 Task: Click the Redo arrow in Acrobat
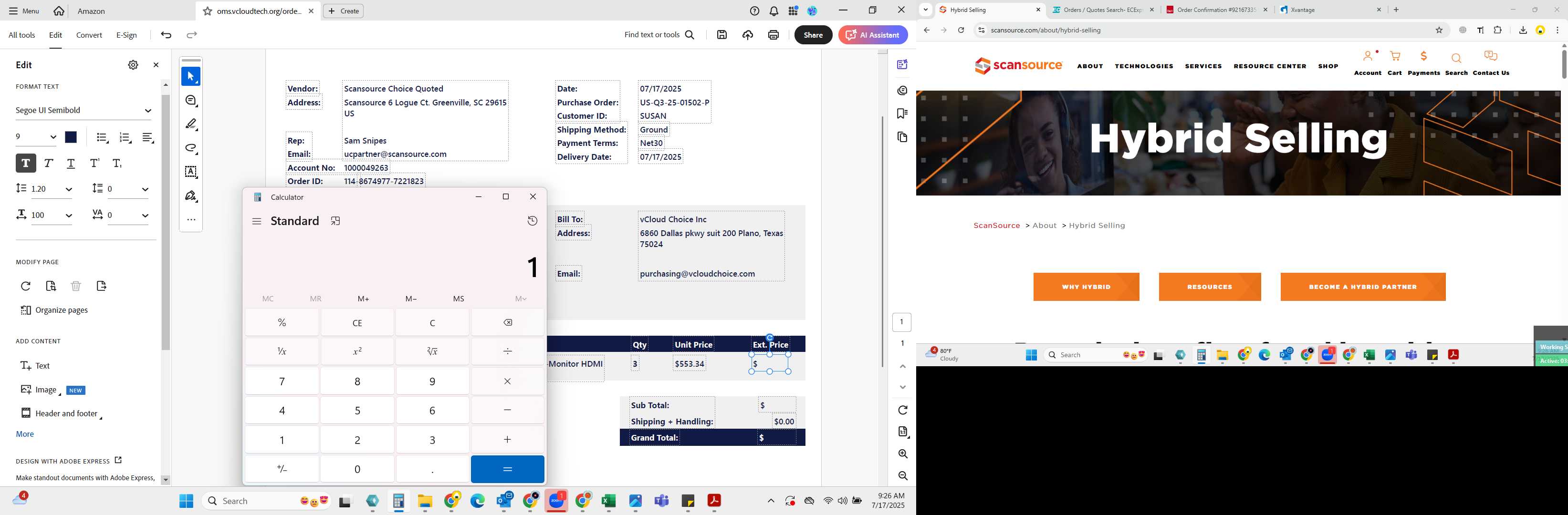[192, 35]
